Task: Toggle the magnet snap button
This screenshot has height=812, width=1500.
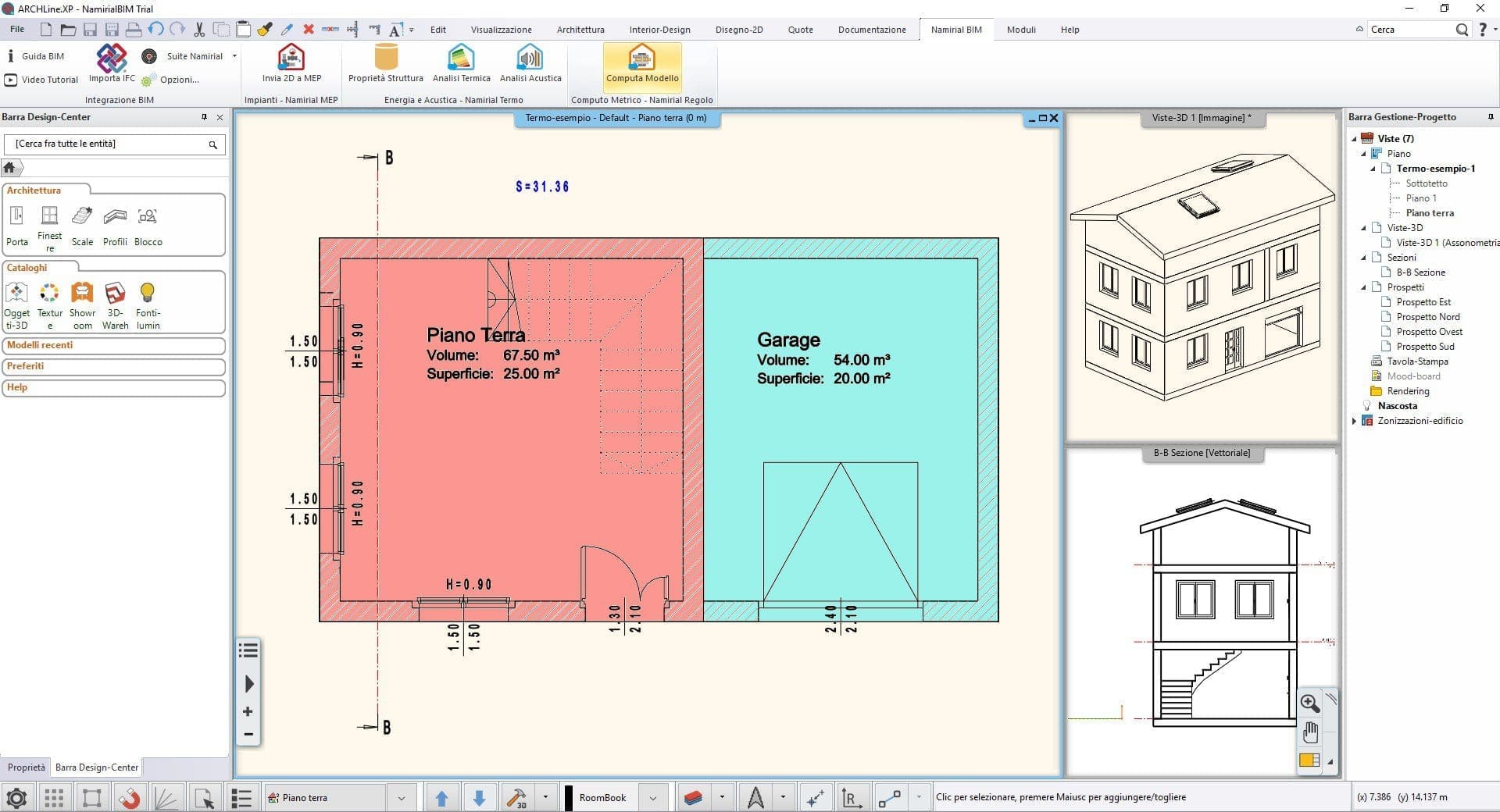Action: point(130,798)
